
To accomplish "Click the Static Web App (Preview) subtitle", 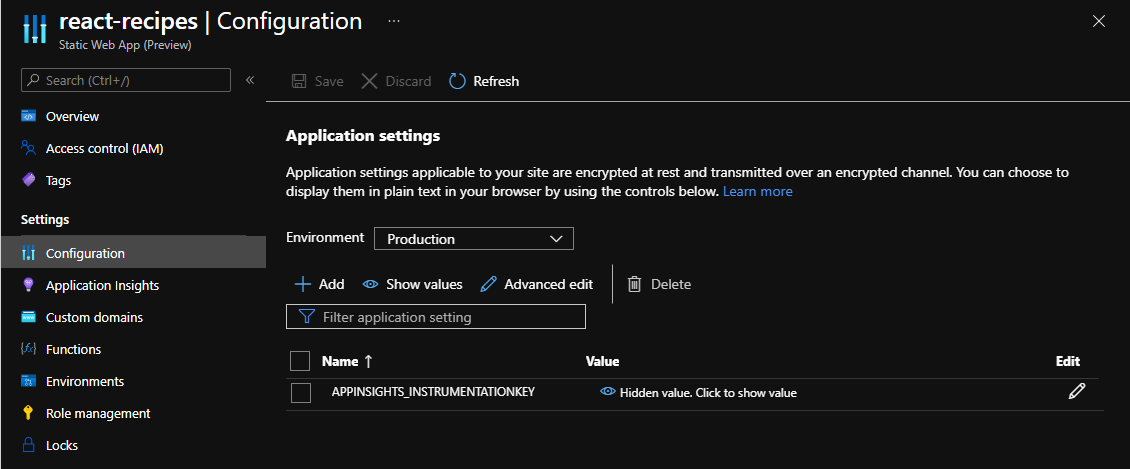I will pos(125,45).
